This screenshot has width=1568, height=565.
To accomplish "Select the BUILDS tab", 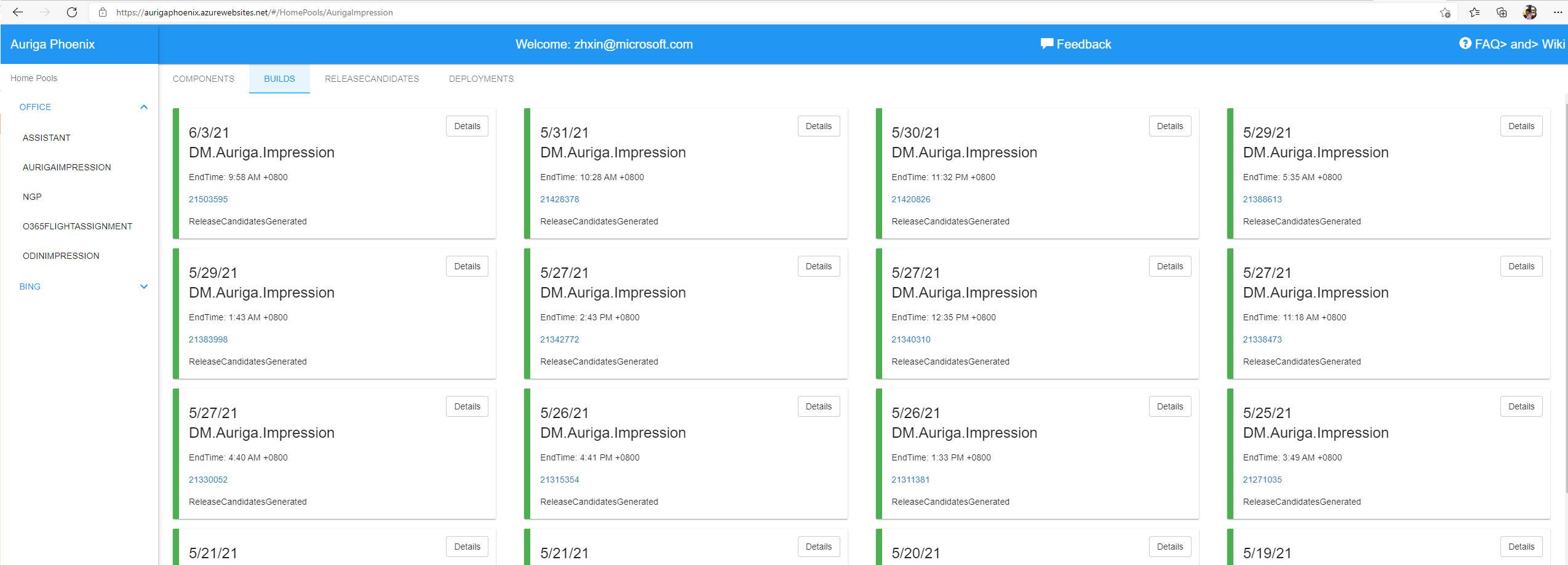I will (279, 79).
